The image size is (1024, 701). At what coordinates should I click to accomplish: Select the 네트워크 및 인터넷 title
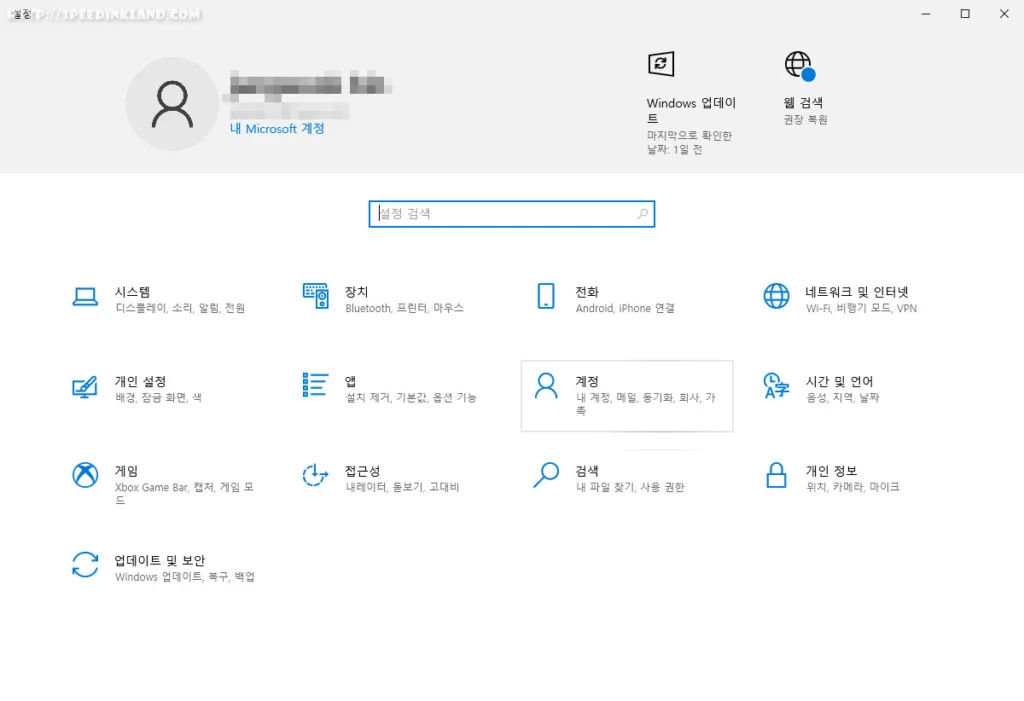(x=857, y=292)
